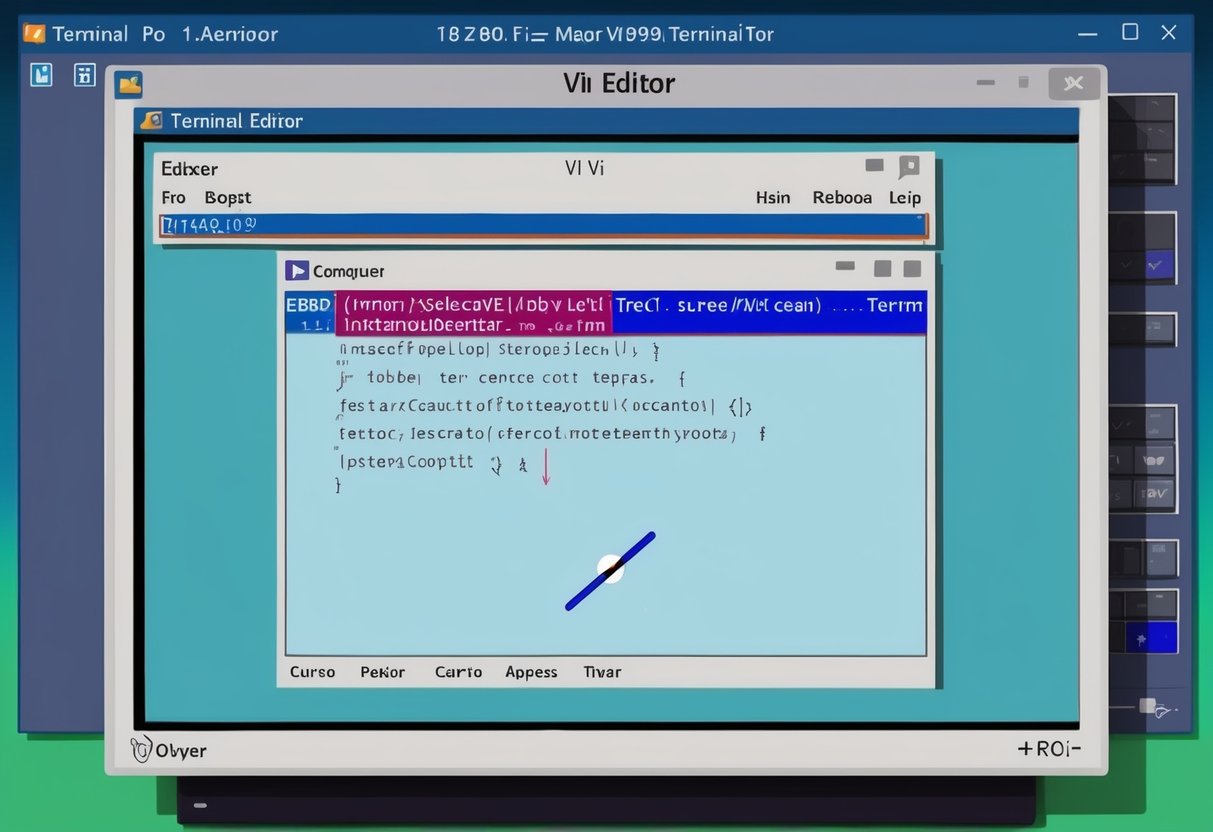The height and width of the screenshot is (832, 1213).
Task: Click the Comquer play icon
Action: [297, 269]
